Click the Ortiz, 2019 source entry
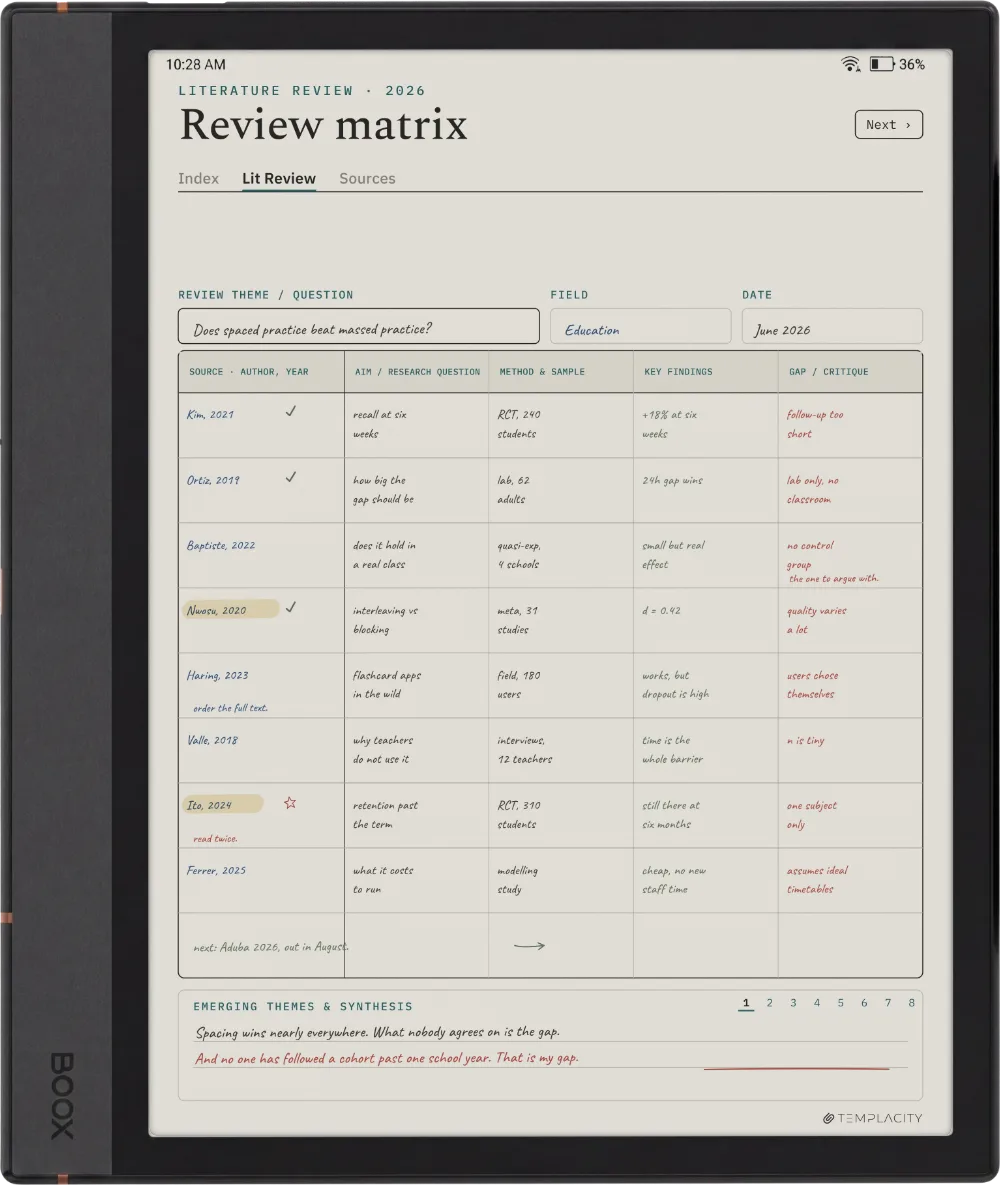 point(213,480)
